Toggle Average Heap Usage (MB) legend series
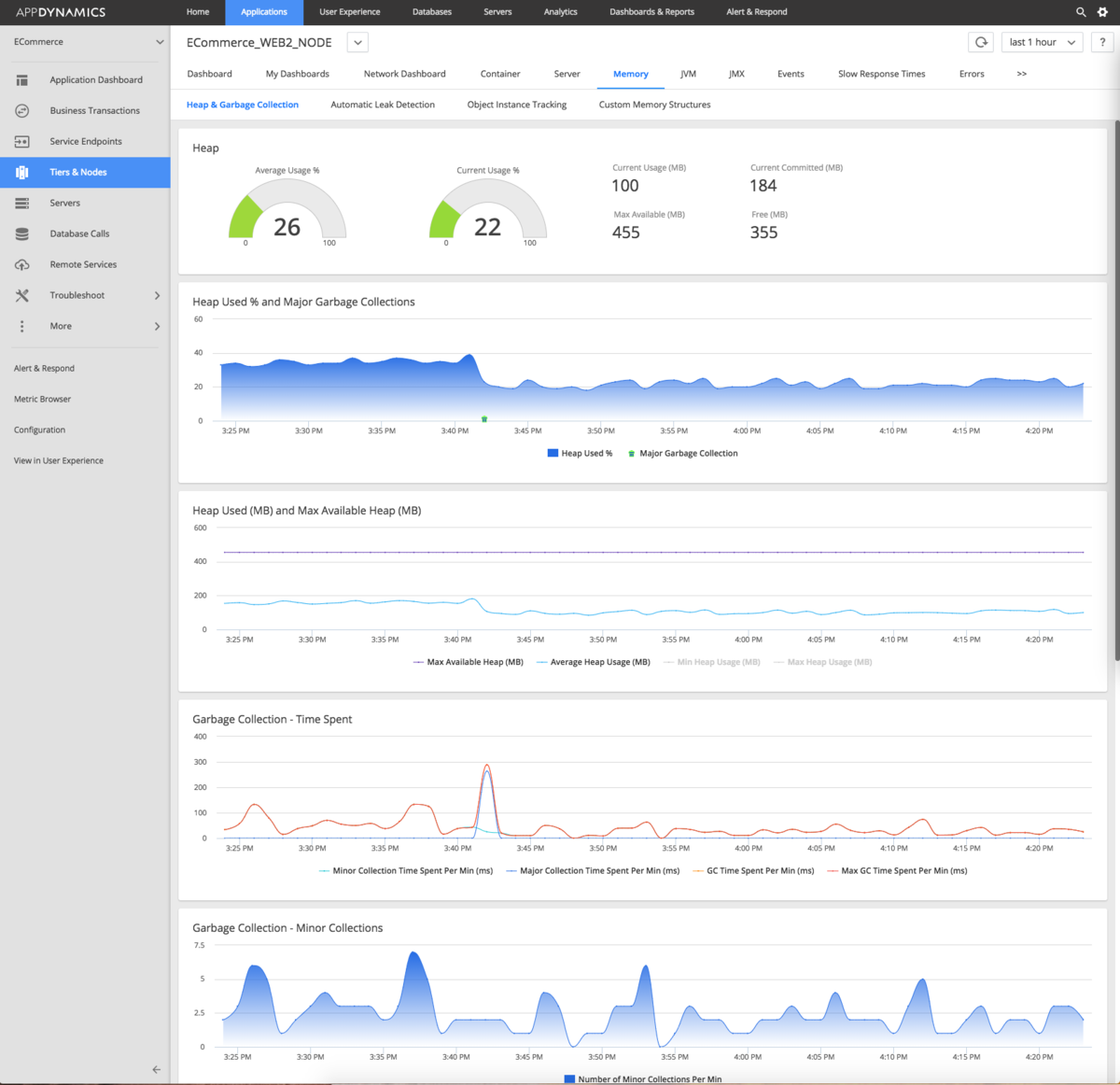 click(594, 662)
